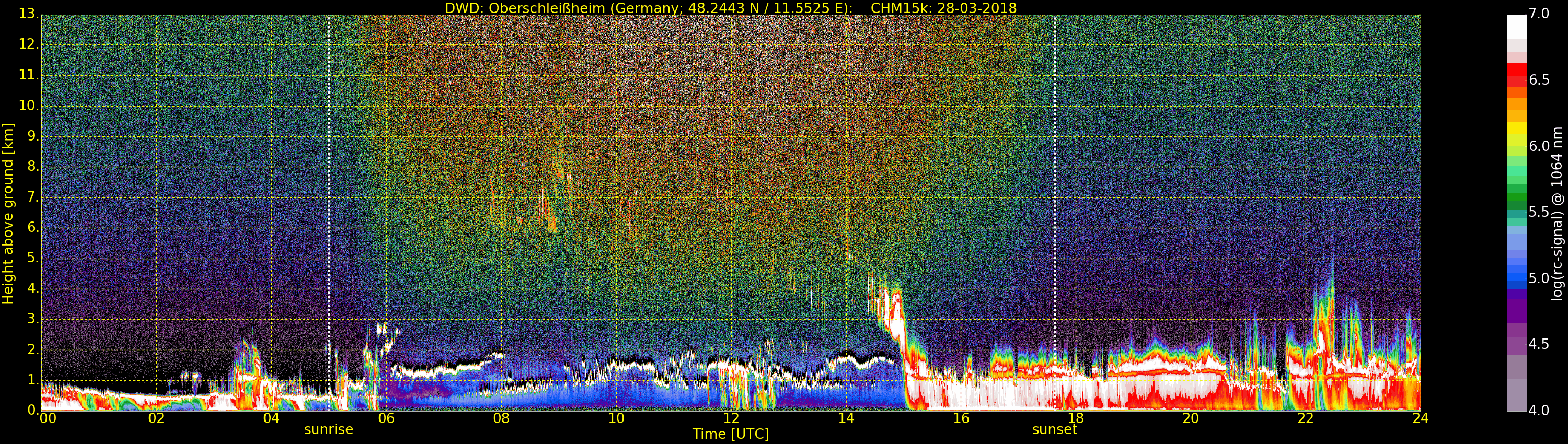Click the 24 tick on the time axis
Viewport: 1568px width, 444px height.
click(x=1420, y=418)
